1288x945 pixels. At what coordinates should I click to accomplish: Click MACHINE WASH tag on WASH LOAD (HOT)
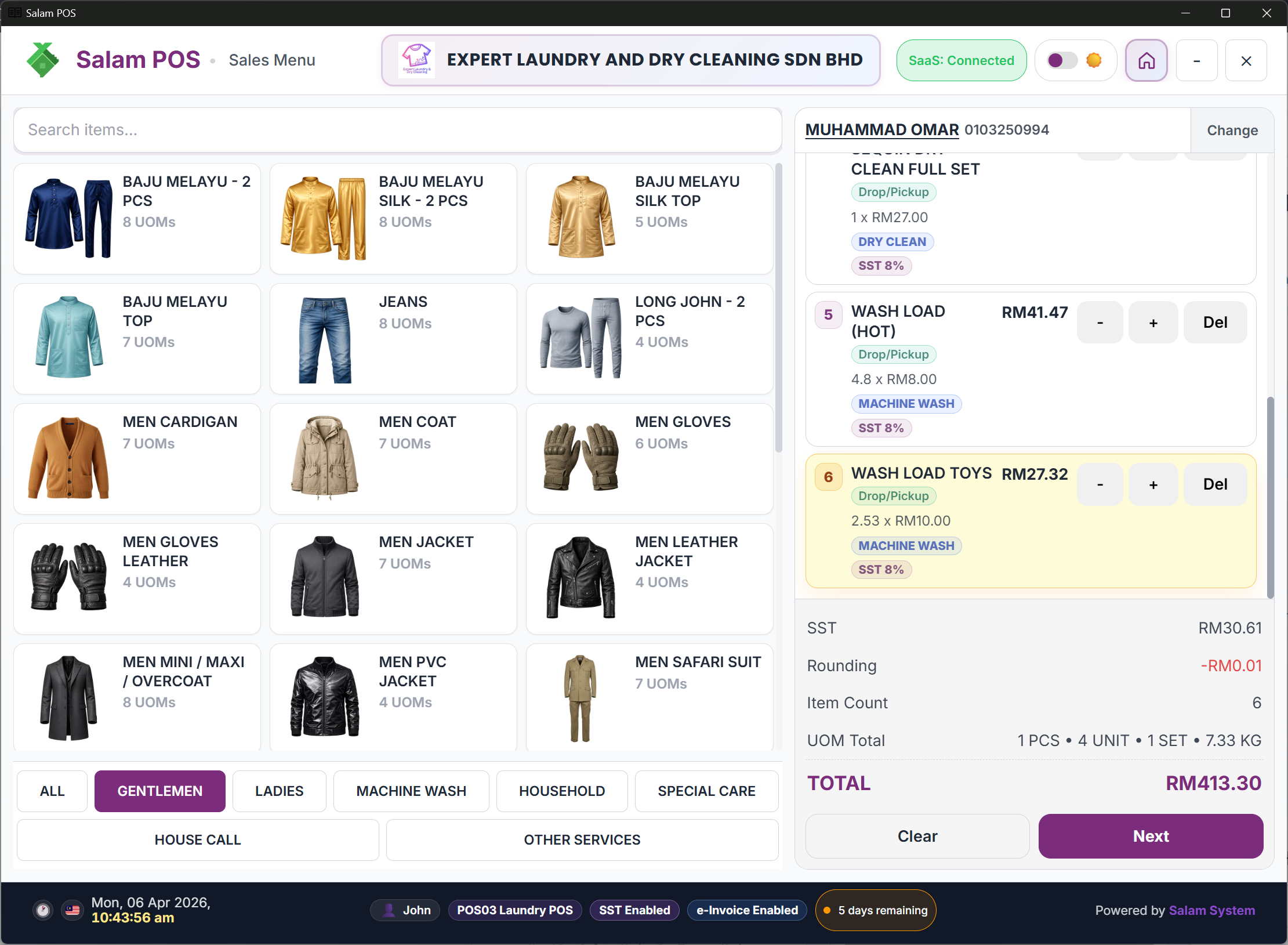click(906, 404)
